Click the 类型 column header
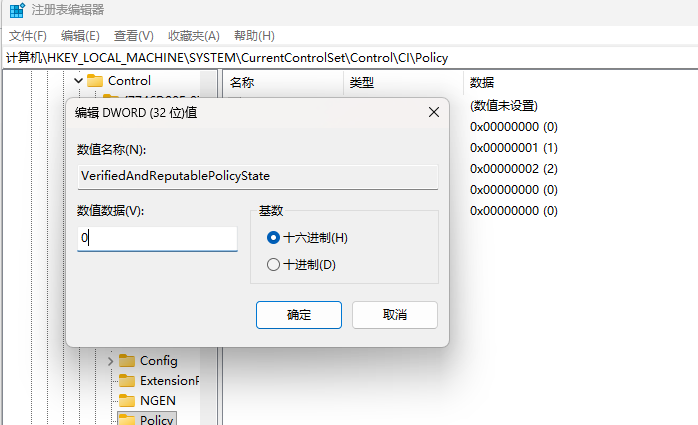Image resolution: width=698 pixels, height=425 pixels. pos(403,83)
